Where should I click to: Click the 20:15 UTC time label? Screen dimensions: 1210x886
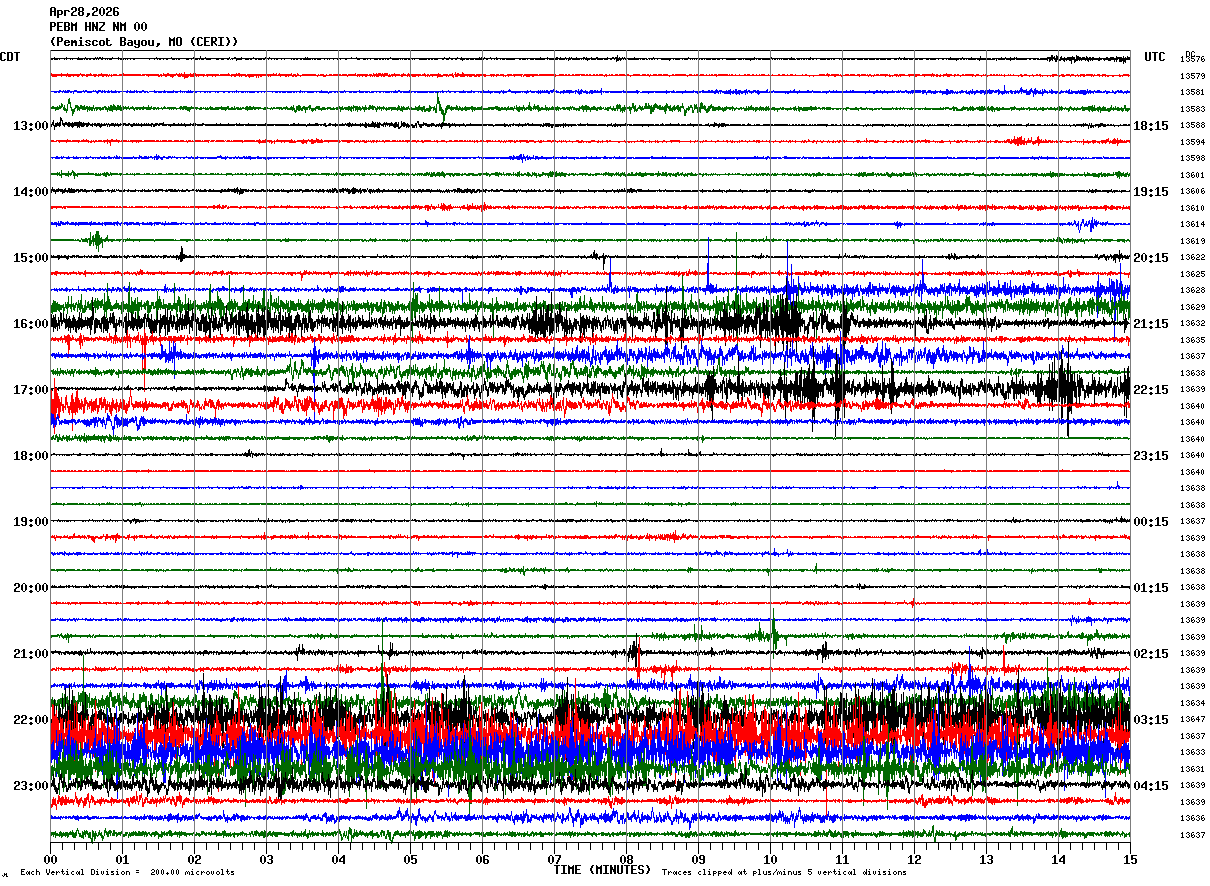tap(1151, 258)
